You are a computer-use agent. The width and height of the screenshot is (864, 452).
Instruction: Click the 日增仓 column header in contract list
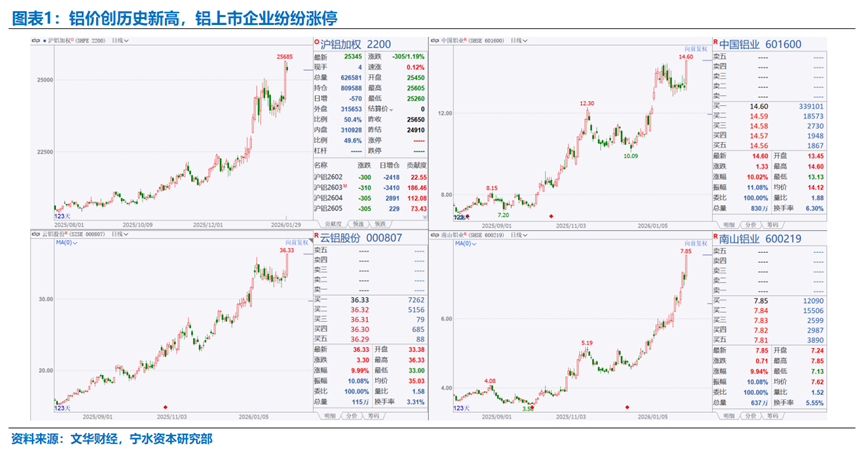pyautogui.click(x=390, y=165)
